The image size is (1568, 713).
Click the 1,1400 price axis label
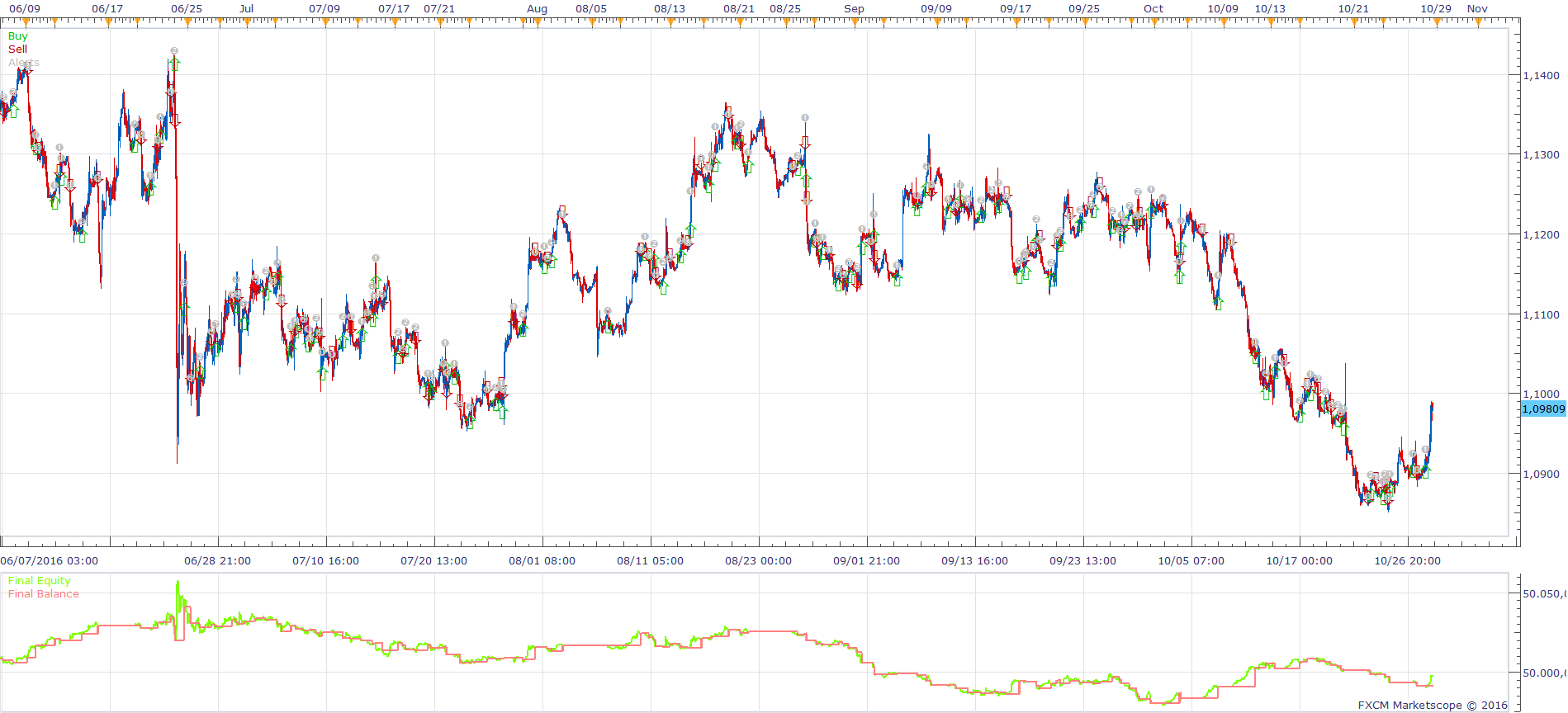pyautogui.click(x=1542, y=75)
